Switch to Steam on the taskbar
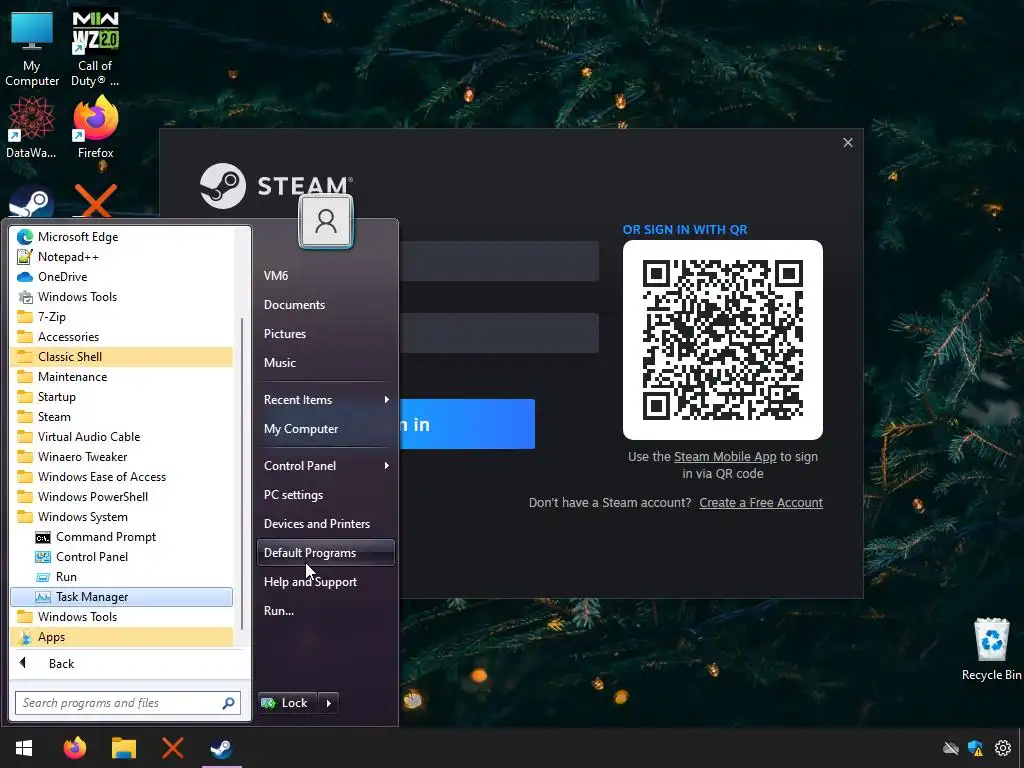Viewport: 1024px width, 768px height. point(221,748)
